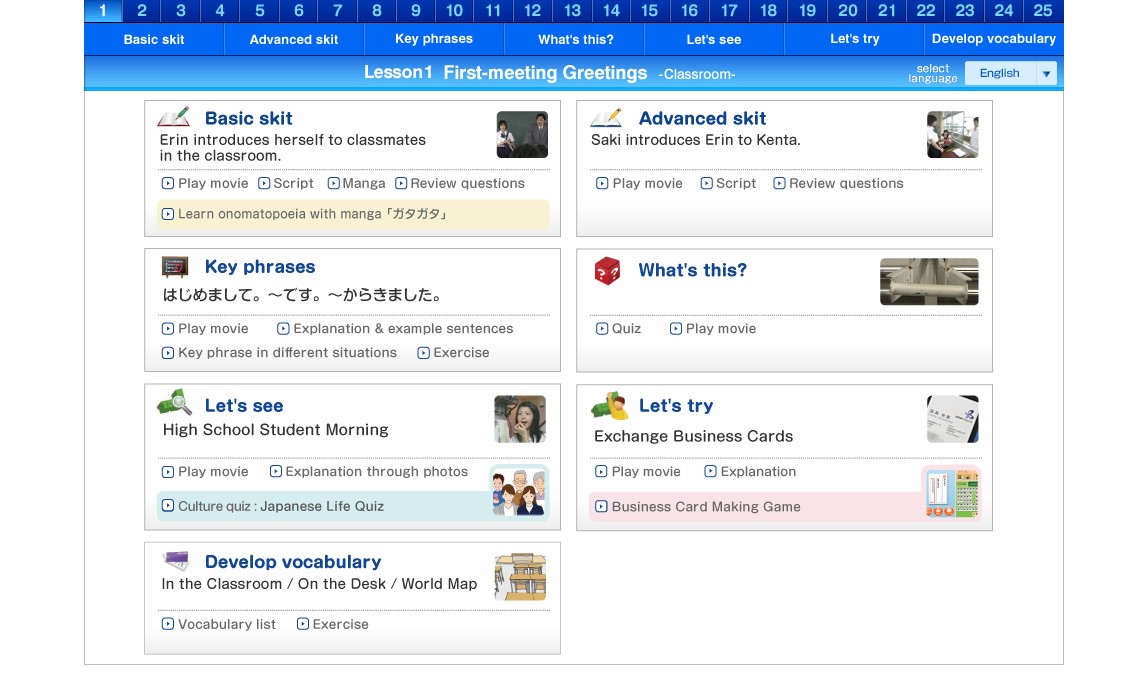Open Key phrases in navigation bar
1137x680 pixels.
tap(434, 39)
